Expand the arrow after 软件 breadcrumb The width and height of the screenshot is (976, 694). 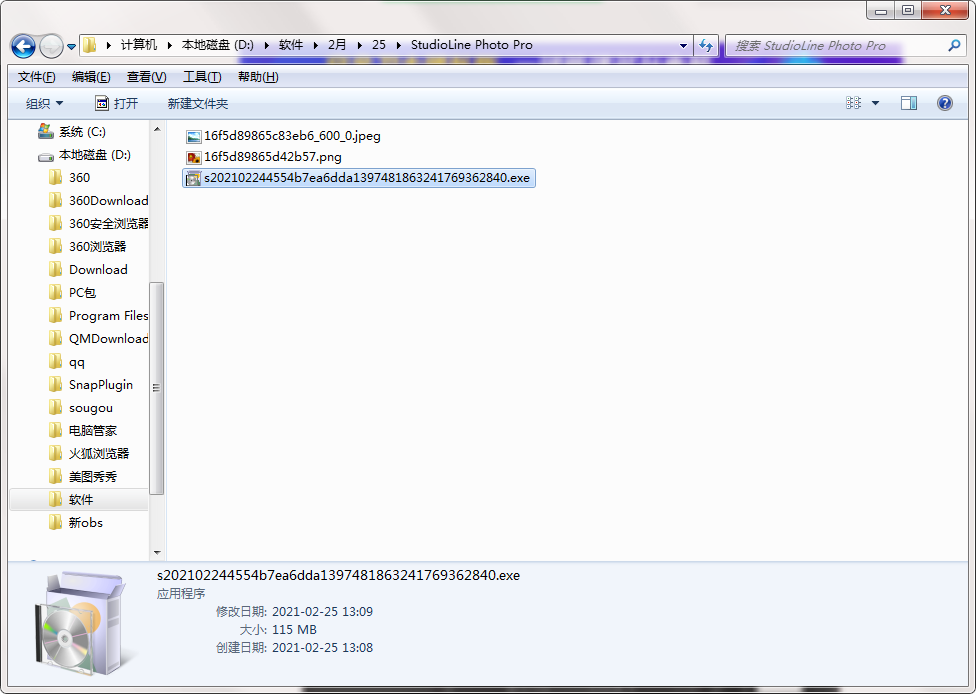click(x=316, y=45)
